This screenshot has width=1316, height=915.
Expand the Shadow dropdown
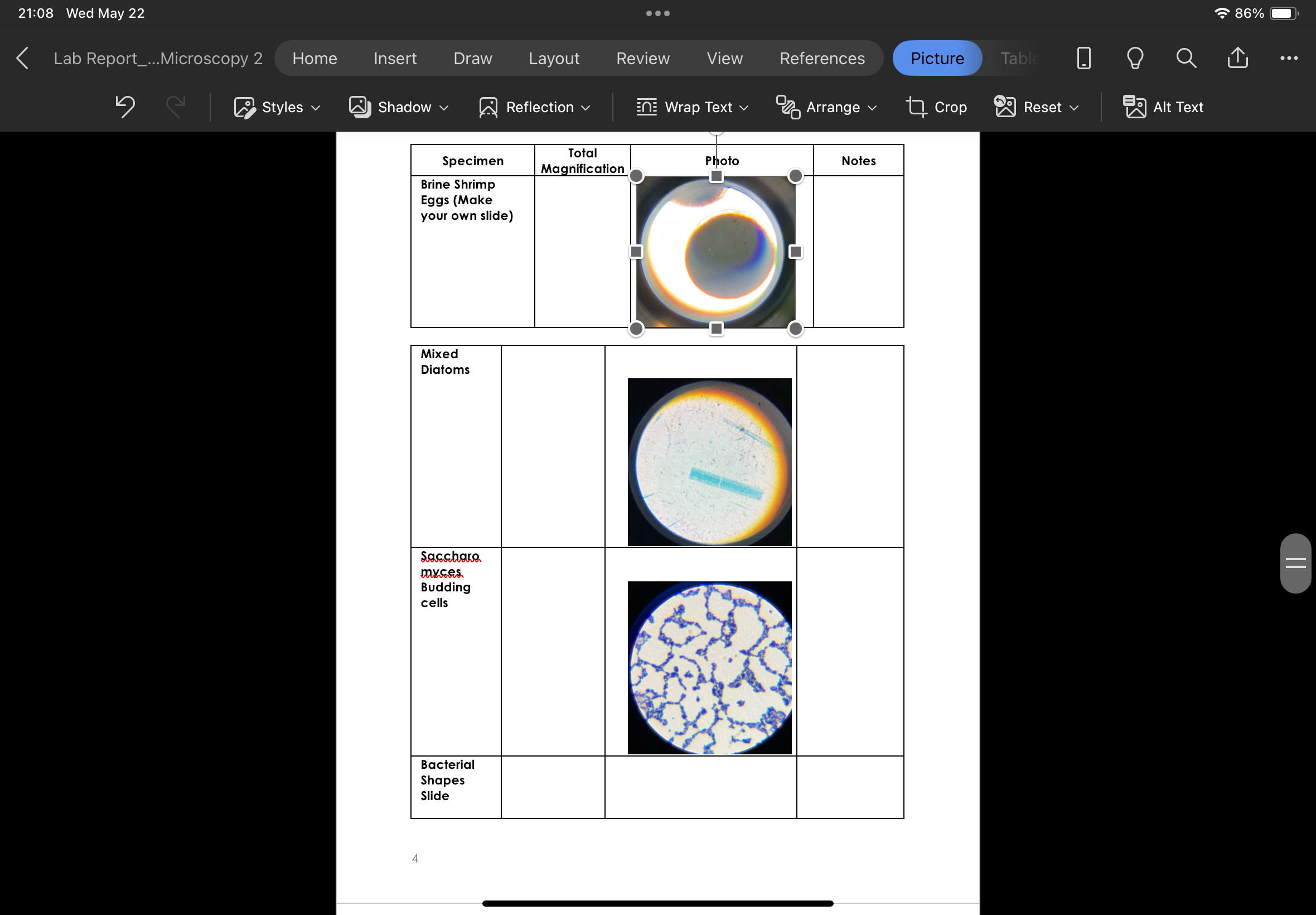coord(399,107)
